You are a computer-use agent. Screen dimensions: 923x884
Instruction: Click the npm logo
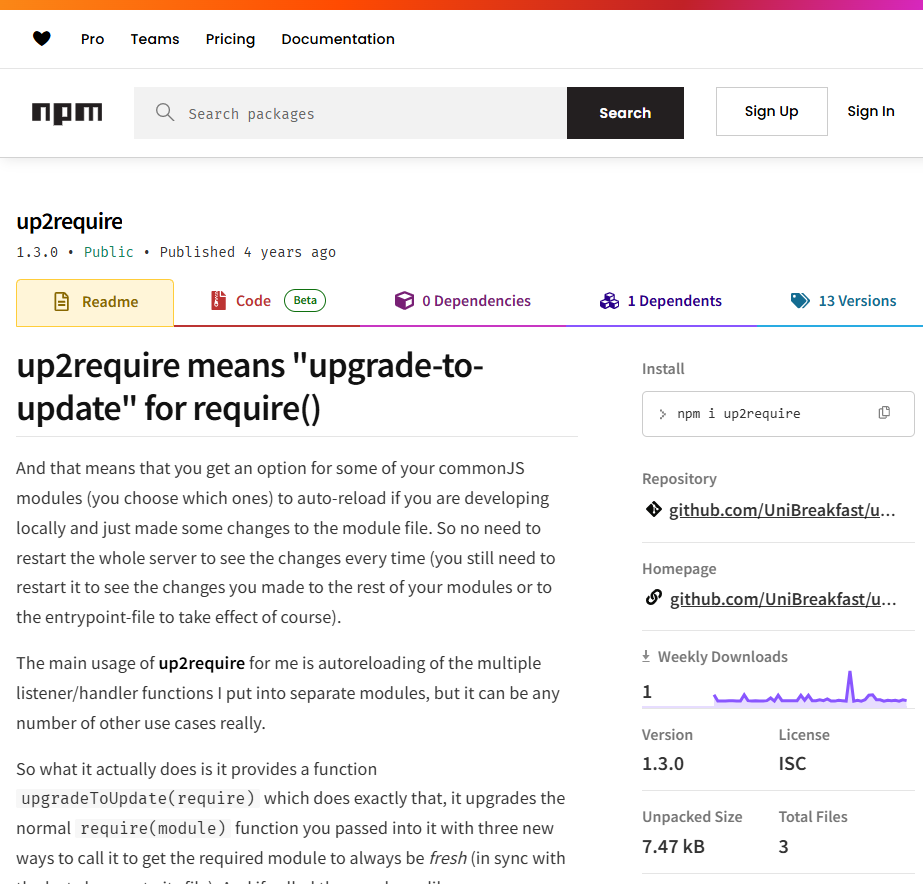pyautogui.click(x=67, y=112)
